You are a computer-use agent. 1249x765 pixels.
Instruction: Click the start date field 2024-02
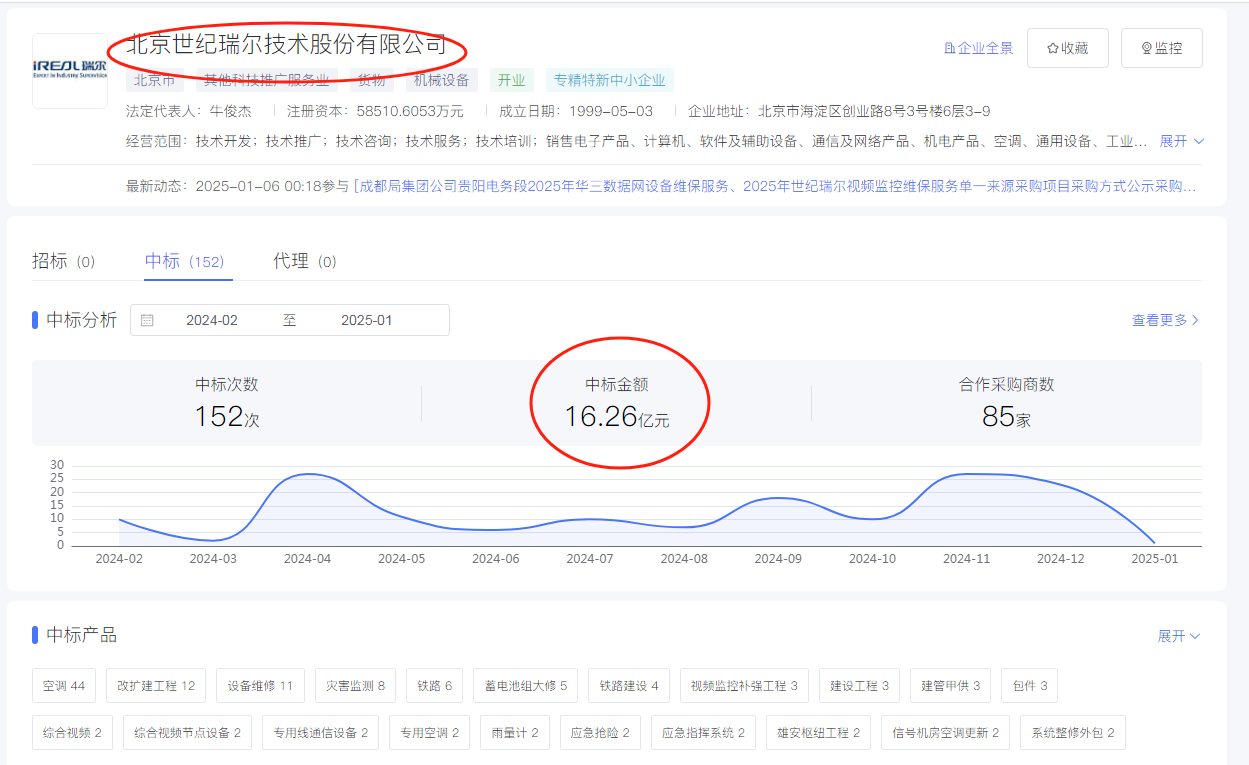212,320
